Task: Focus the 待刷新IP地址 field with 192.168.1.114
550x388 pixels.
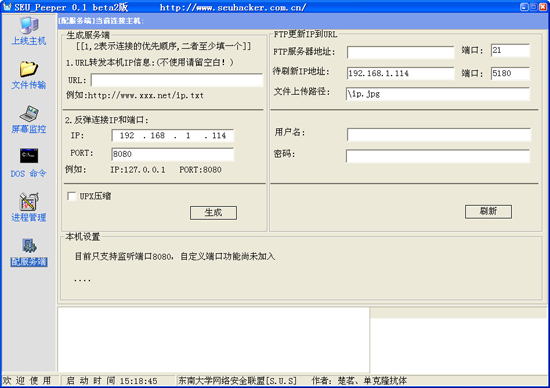Action: coord(401,74)
